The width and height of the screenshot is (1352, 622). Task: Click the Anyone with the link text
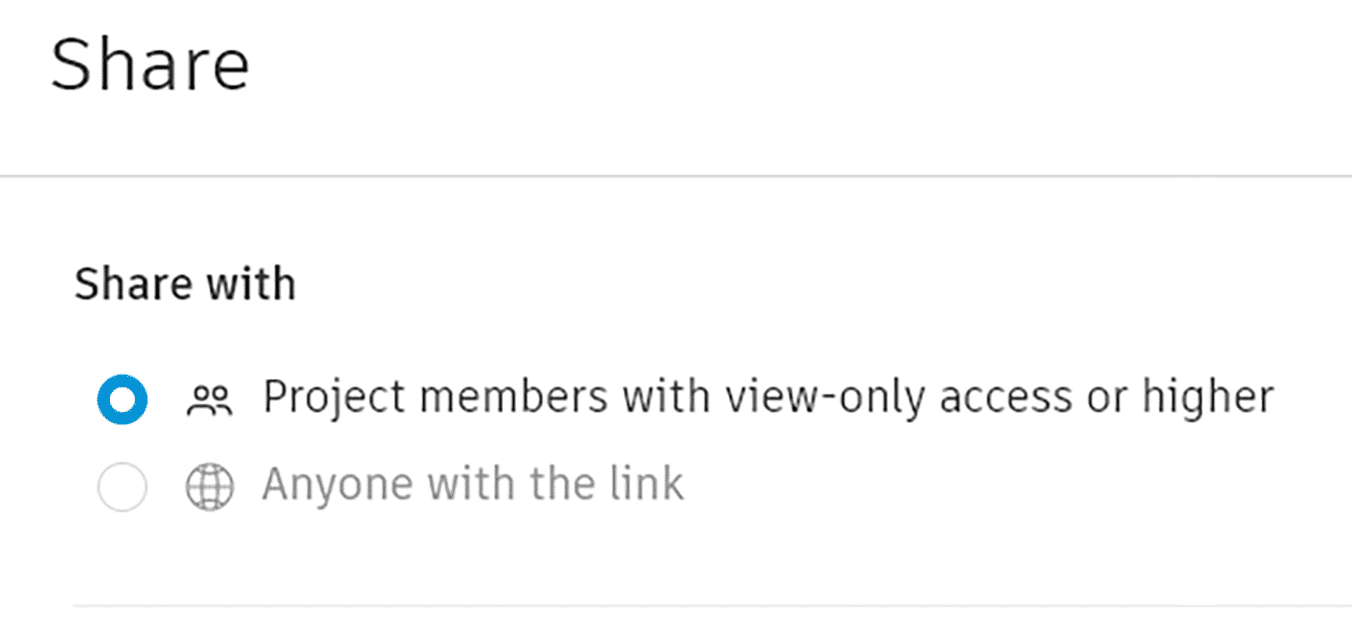pyautogui.click(x=472, y=483)
